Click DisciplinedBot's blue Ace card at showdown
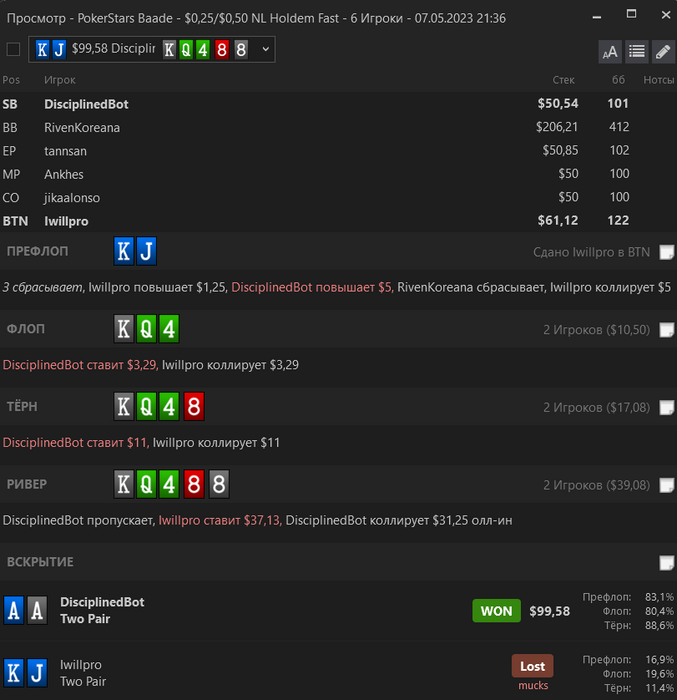Viewport: 677px width, 700px height. tap(13, 610)
